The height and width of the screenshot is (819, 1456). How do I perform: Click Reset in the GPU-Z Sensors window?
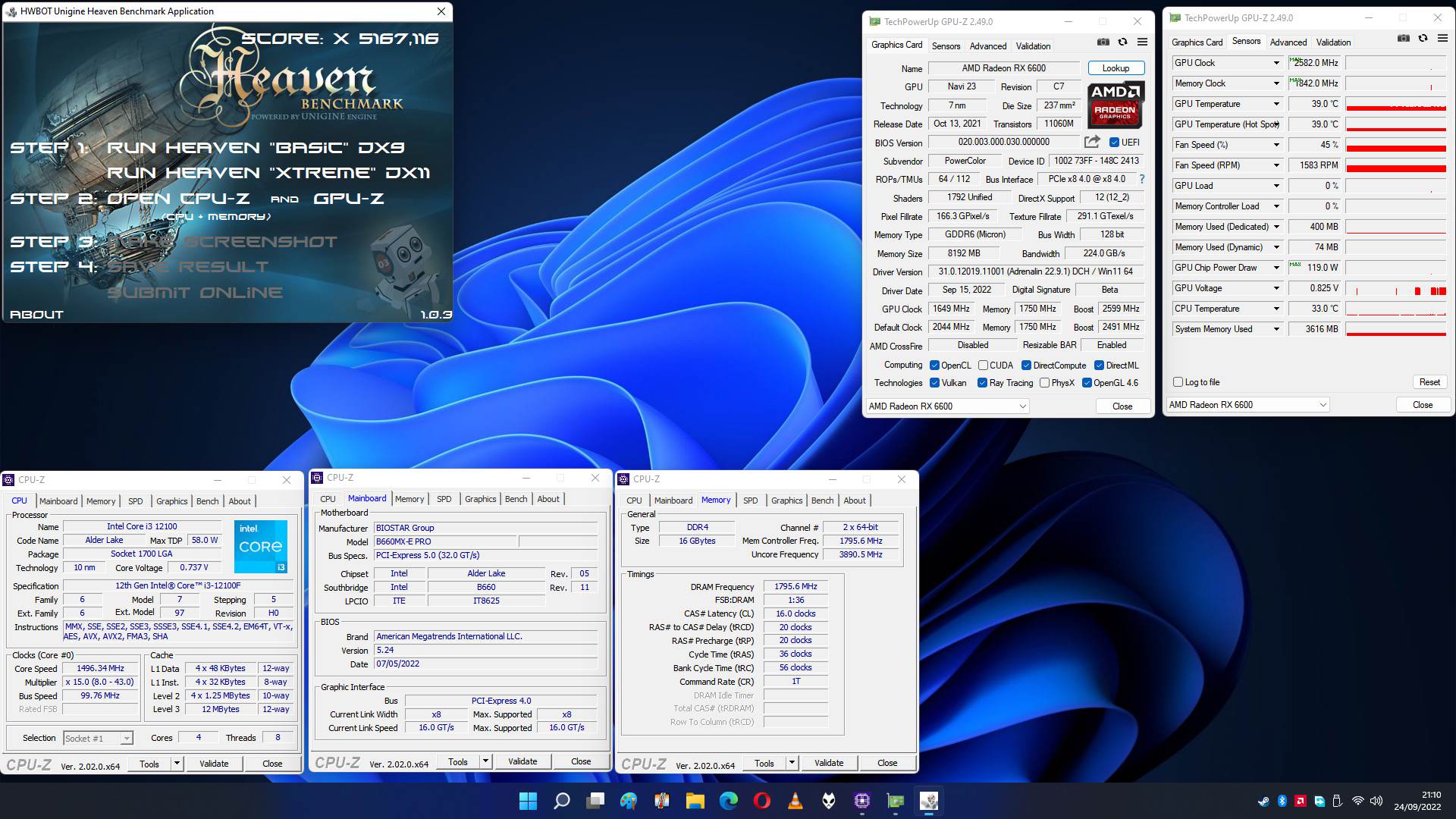point(1429,382)
